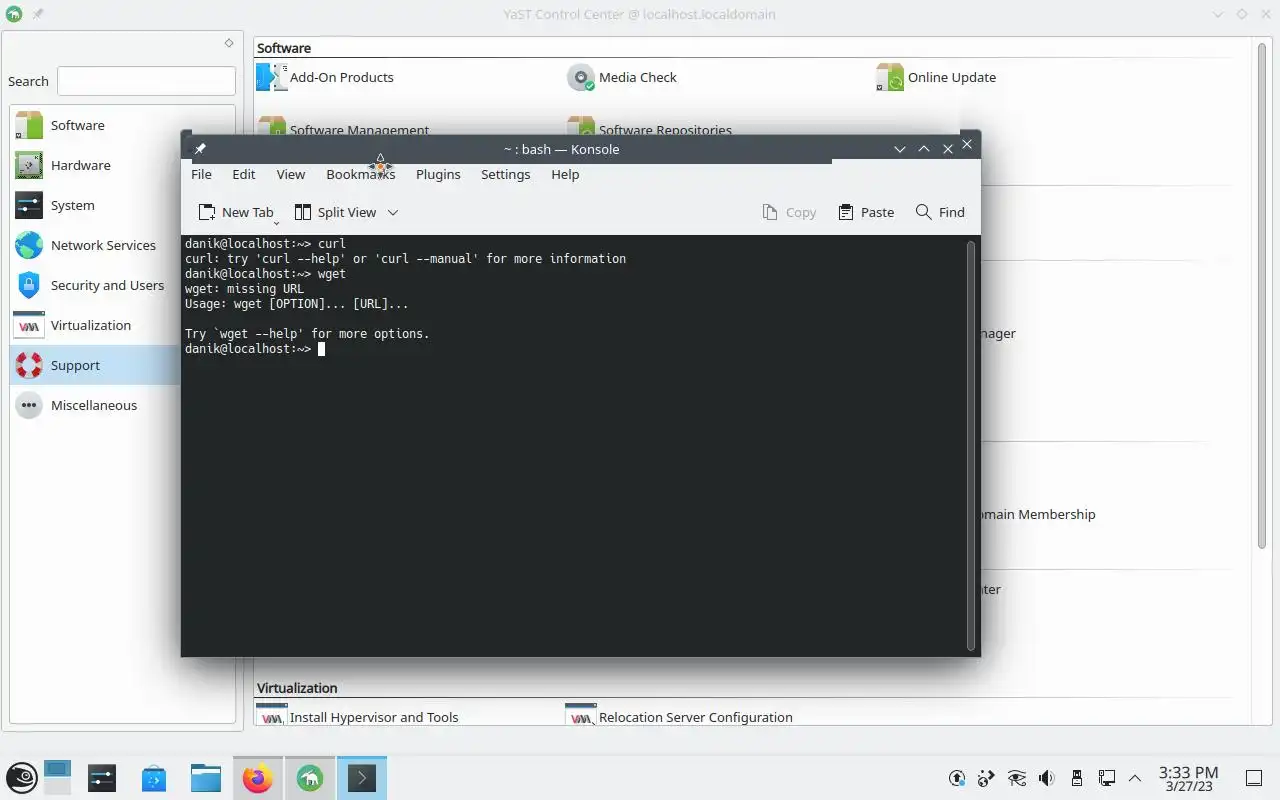Click the software updates tray icon
1280x800 pixels.
pos(957,778)
